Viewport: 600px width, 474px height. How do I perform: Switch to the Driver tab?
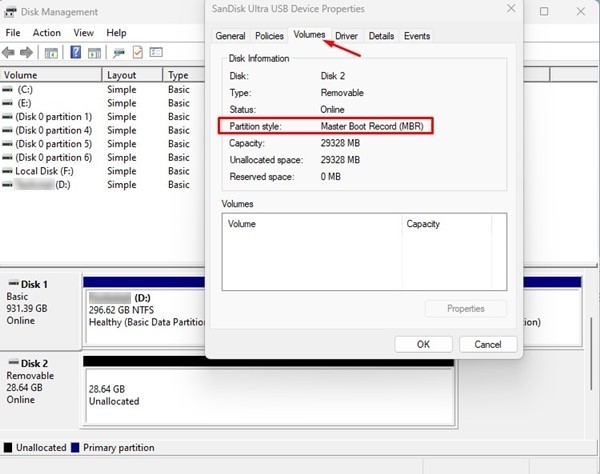346,36
